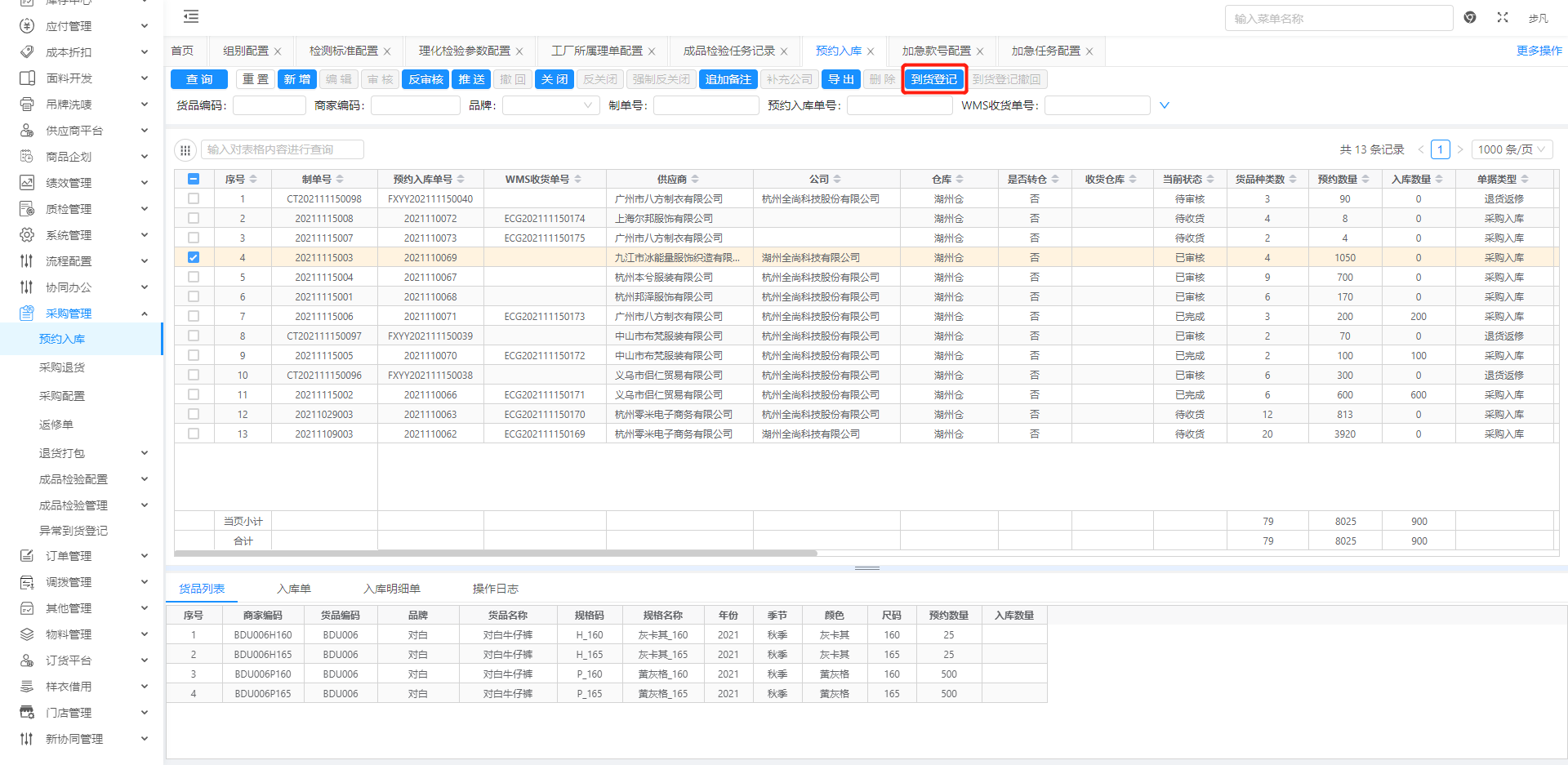Click the 绩效管理 chart icon
The width and height of the screenshot is (1568, 765).
[27, 183]
